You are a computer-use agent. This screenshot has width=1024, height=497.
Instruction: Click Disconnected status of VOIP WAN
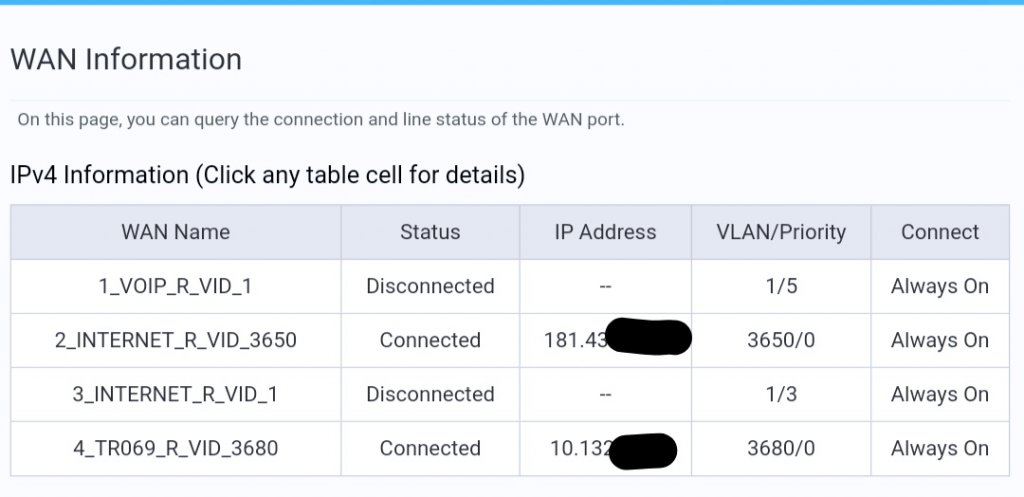[x=430, y=286]
